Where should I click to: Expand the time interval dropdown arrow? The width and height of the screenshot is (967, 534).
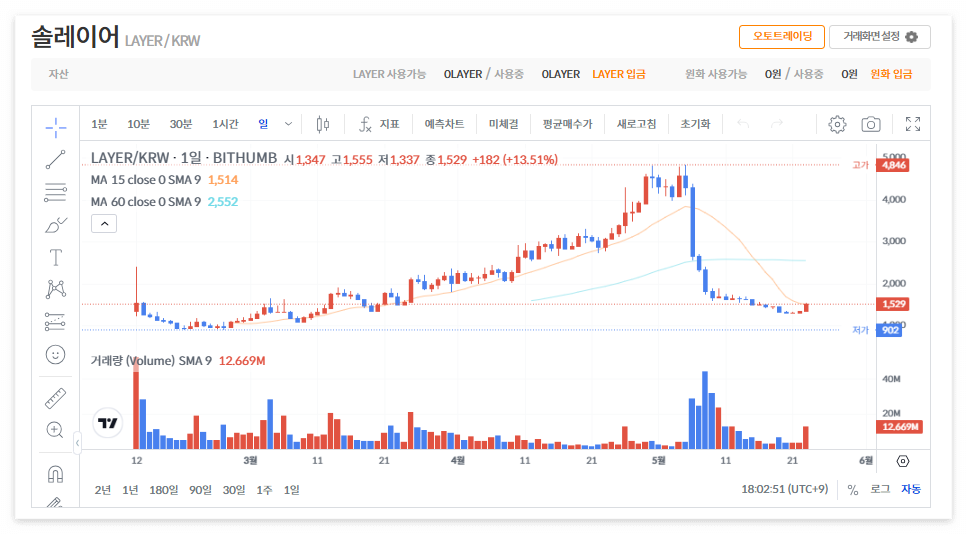pos(288,125)
